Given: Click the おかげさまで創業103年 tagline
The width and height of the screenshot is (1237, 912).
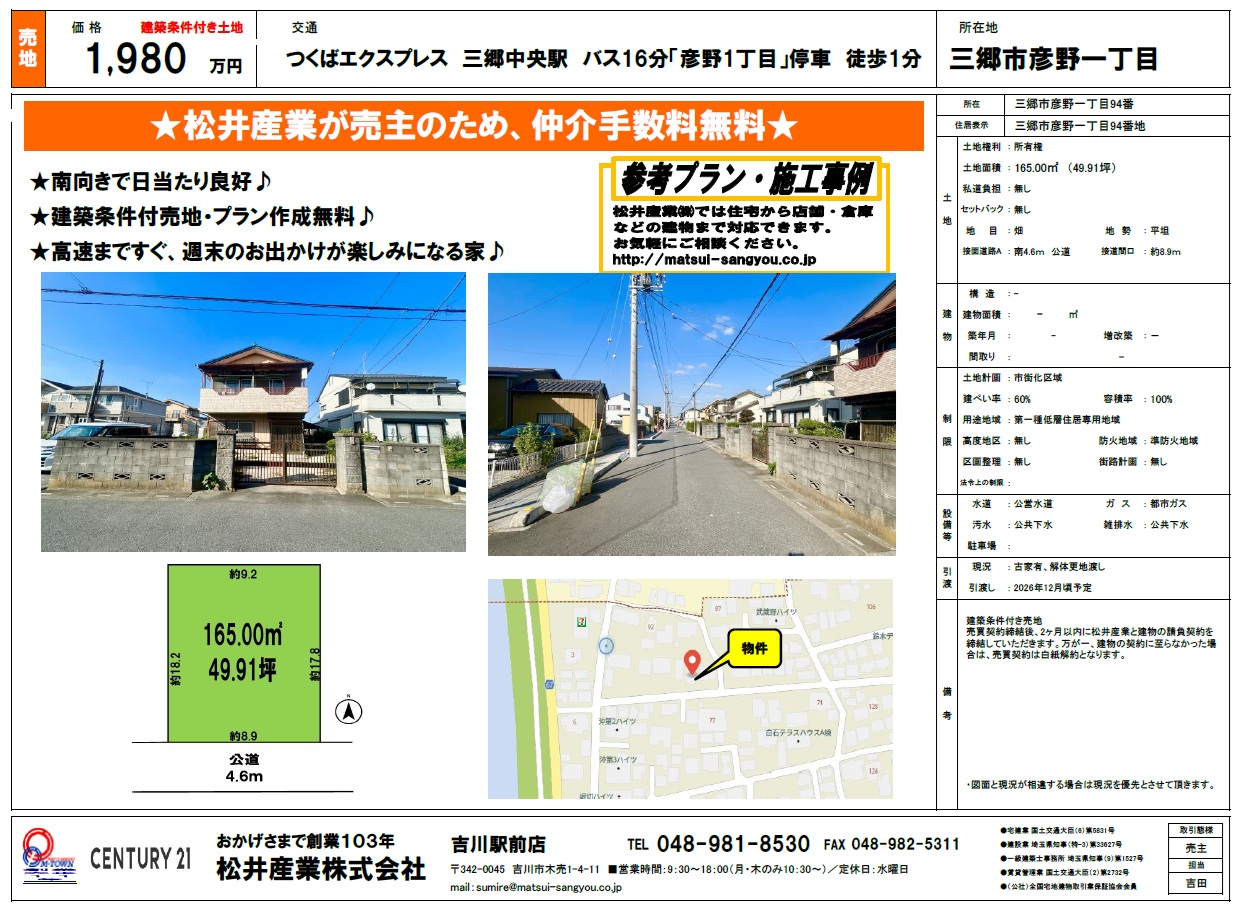Looking at the screenshot, I should pyautogui.click(x=306, y=840).
